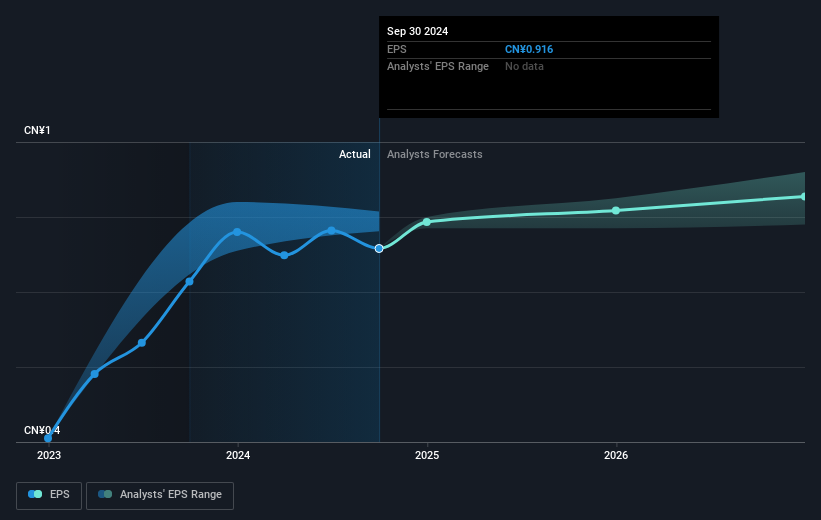Click the CN¥1 y-axis label
The width and height of the screenshot is (821, 520).
point(37,130)
